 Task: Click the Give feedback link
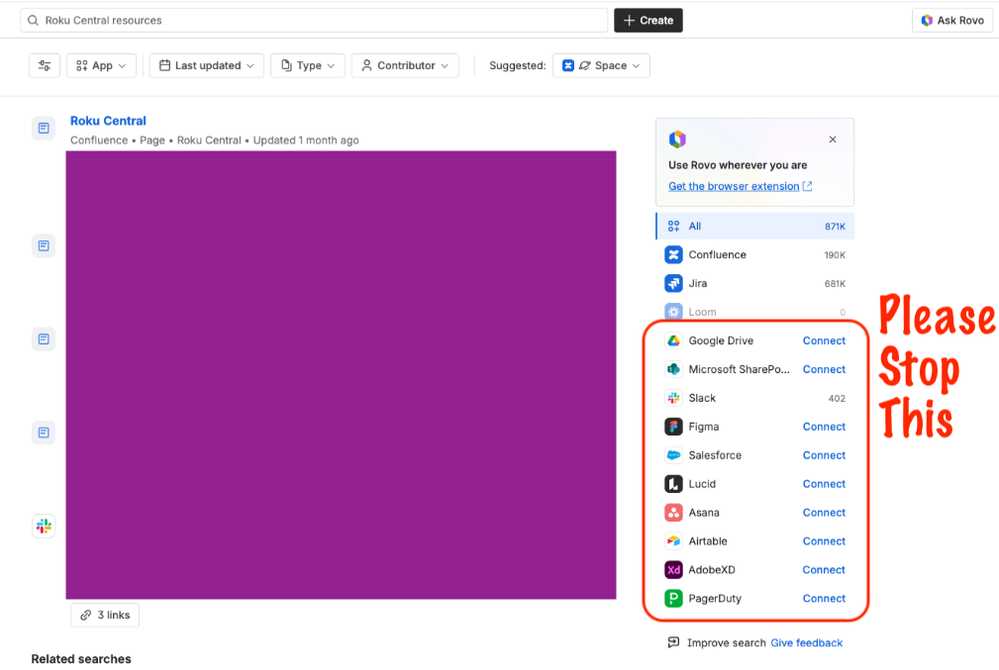click(807, 643)
